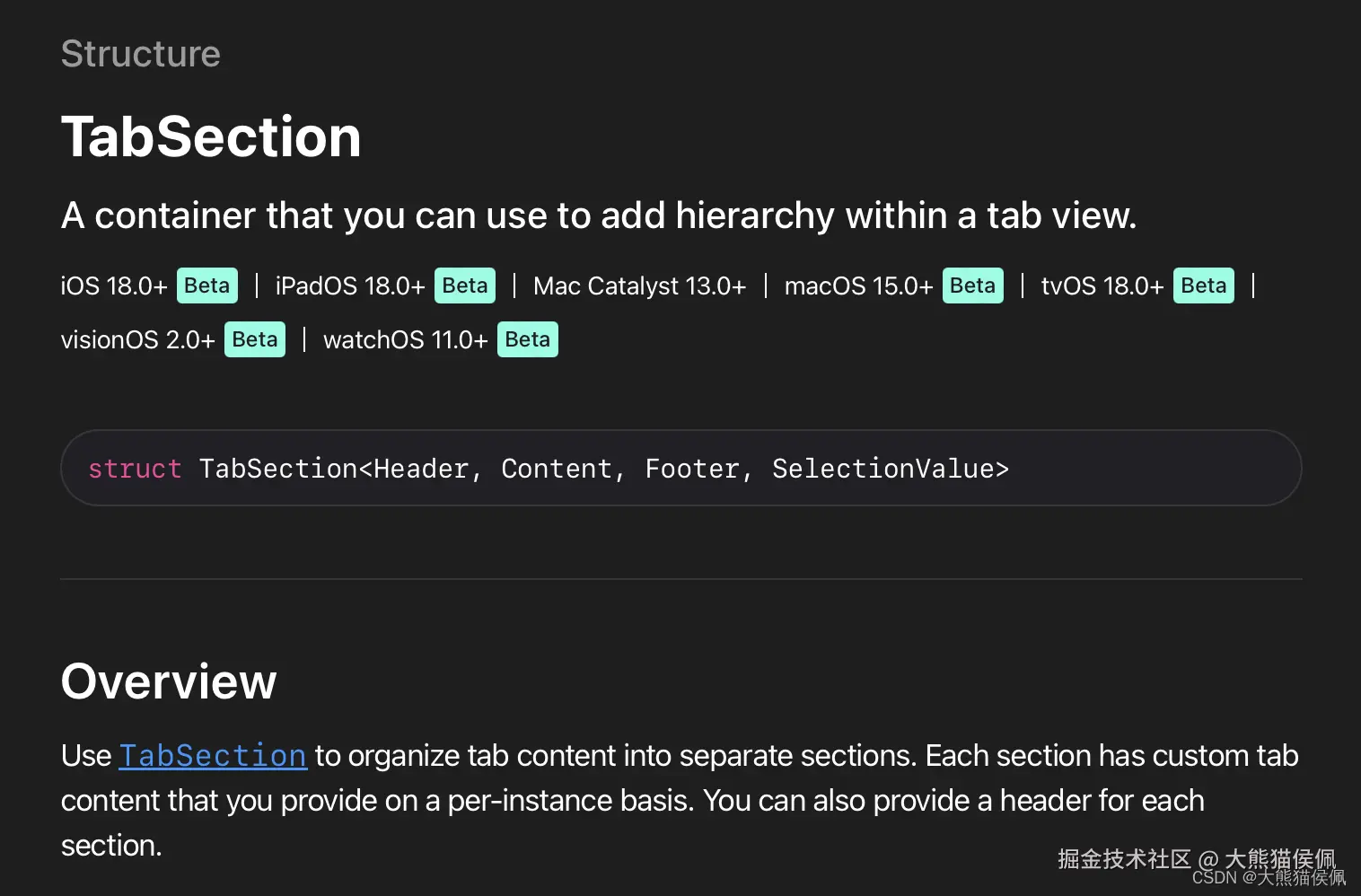Click the large TabSection page title

tap(211, 137)
